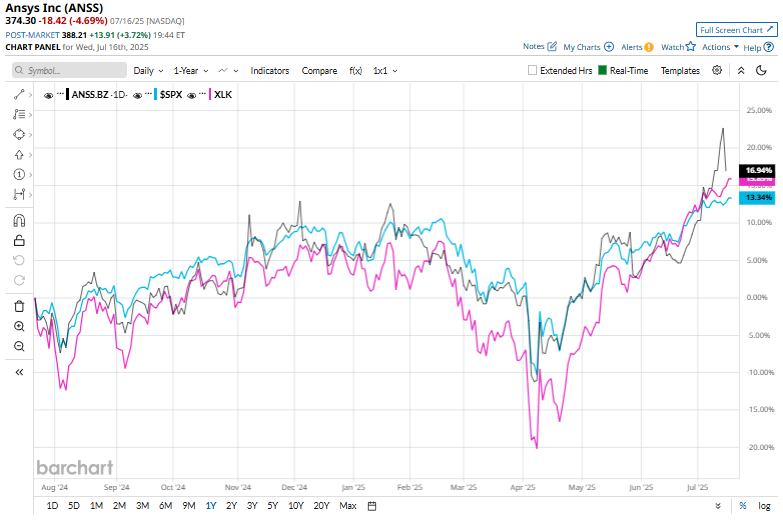
Task: Select the 1D time range
Action: click(52, 506)
